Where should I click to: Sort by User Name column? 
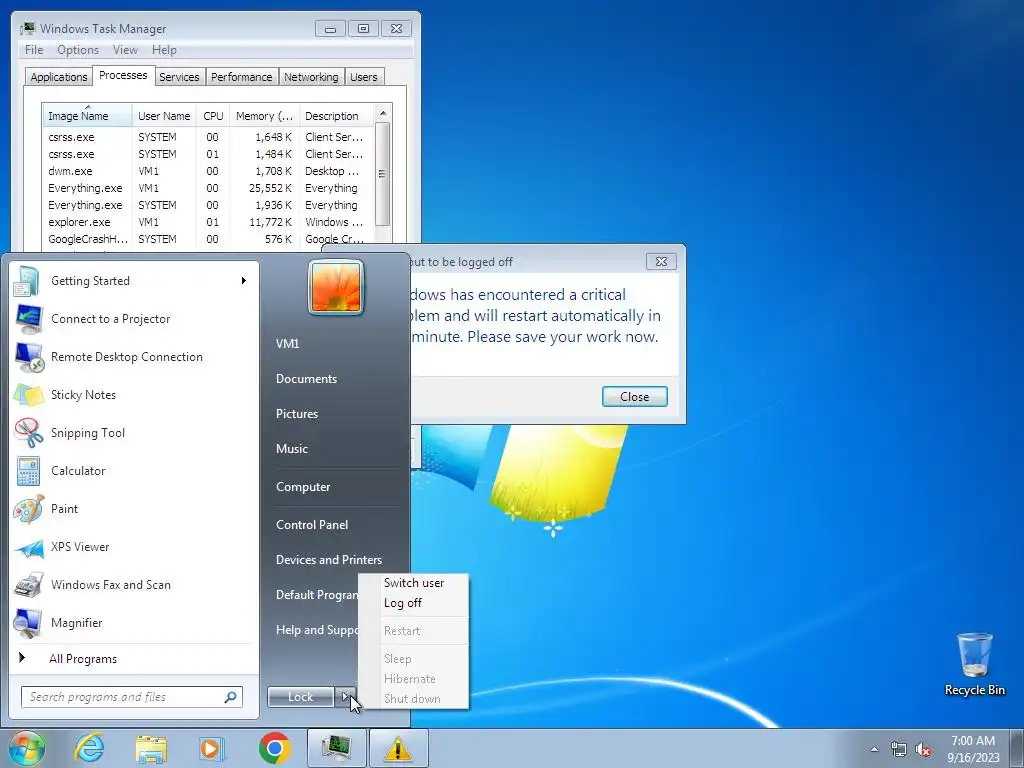pyautogui.click(x=164, y=116)
